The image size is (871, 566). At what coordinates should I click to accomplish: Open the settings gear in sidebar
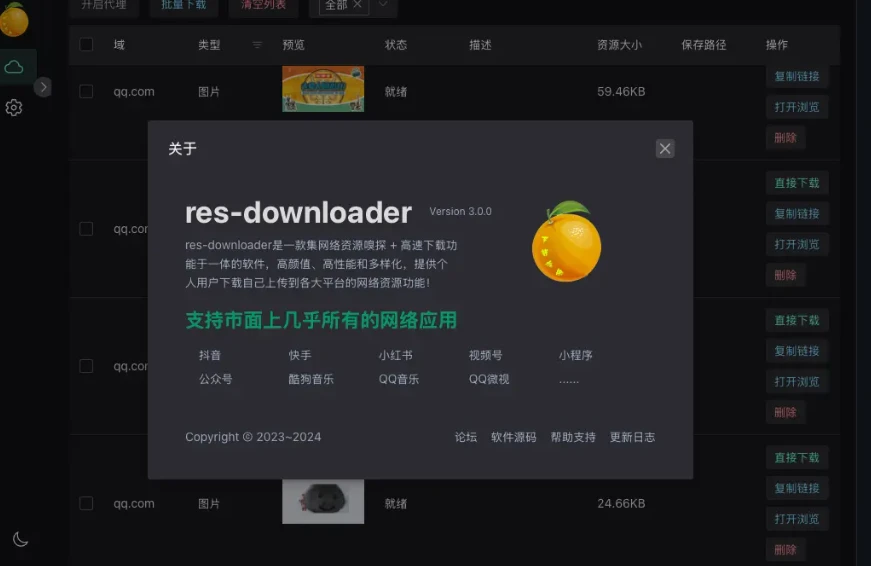tap(14, 108)
